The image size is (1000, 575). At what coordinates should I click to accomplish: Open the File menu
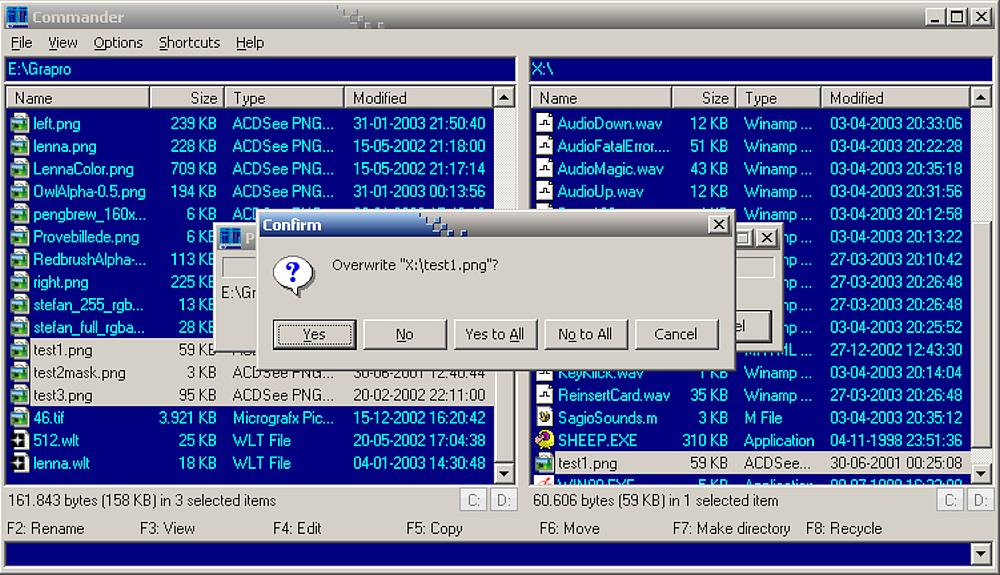coord(22,43)
